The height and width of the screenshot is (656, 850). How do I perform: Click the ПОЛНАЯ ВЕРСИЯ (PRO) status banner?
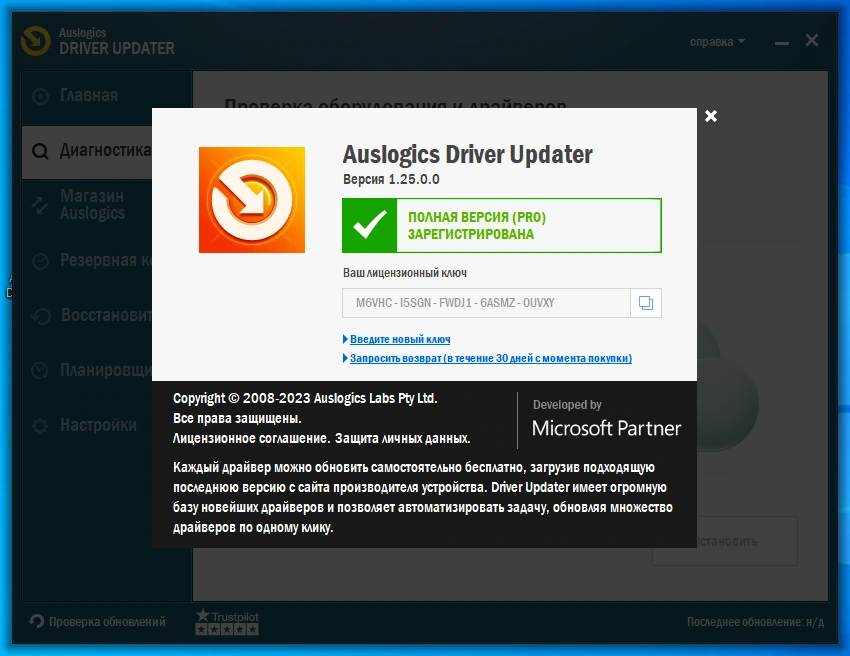[x=501, y=225]
